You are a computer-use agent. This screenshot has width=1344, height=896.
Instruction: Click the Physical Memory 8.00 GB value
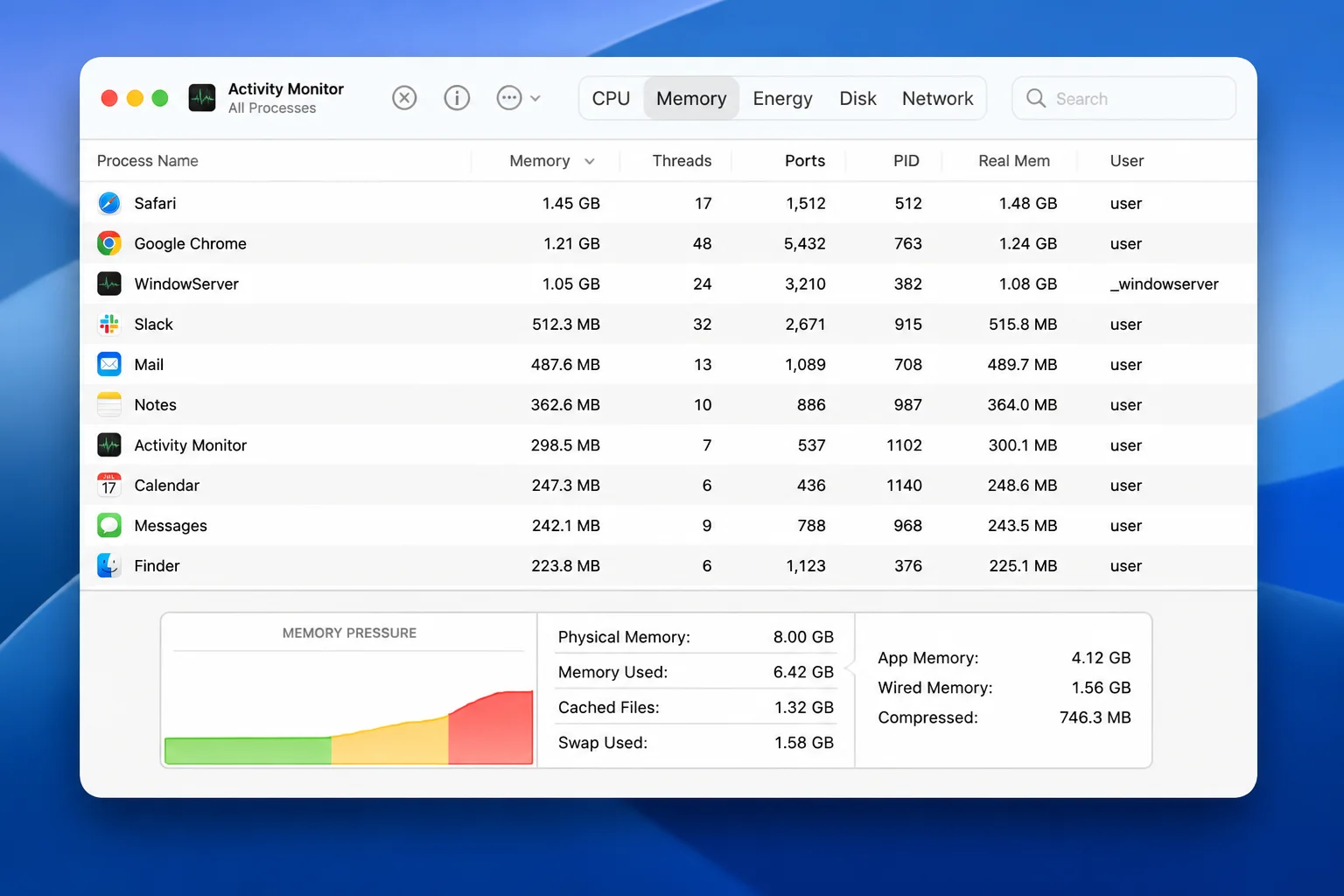coord(803,637)
